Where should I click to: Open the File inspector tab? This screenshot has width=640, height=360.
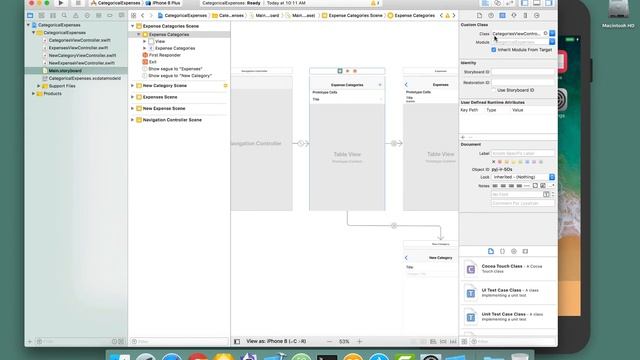click(480, 16)
